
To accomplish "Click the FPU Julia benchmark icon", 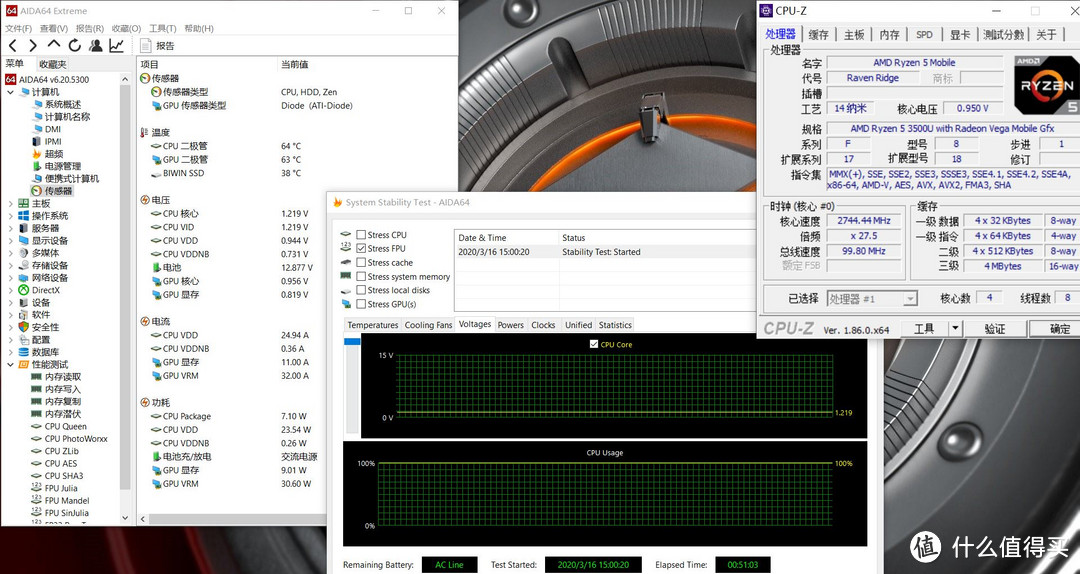I will point(37,488).
